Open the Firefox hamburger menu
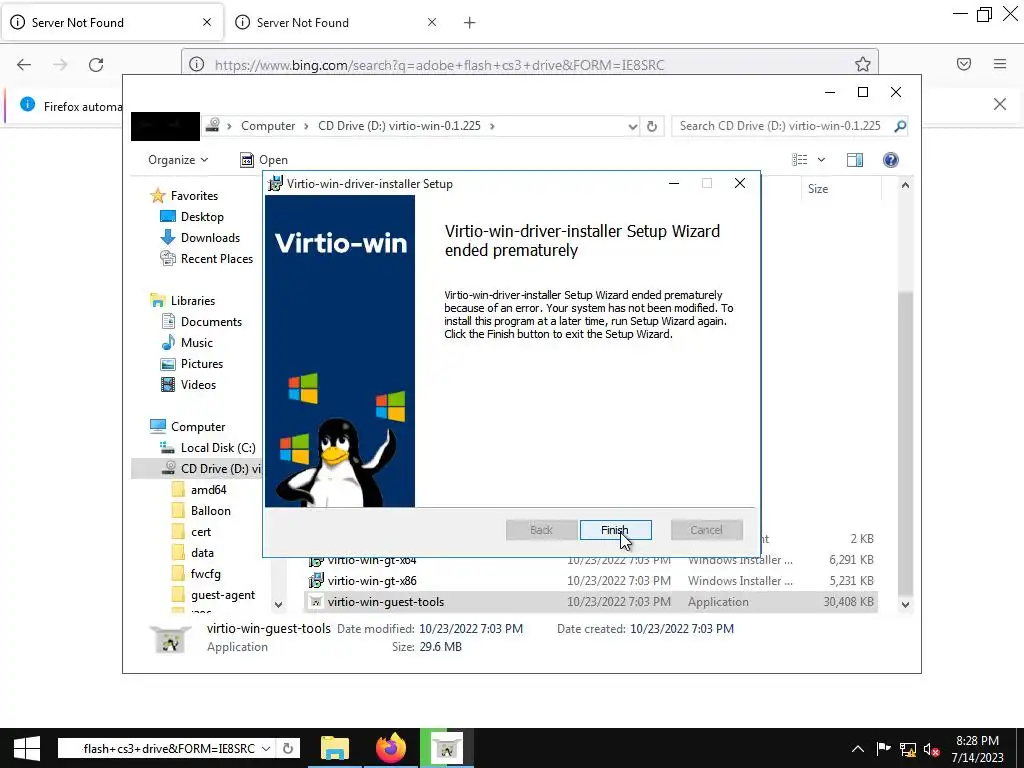Image resolution: width=1024 pixels, height=768 pixels. (x=1000, y=64)
